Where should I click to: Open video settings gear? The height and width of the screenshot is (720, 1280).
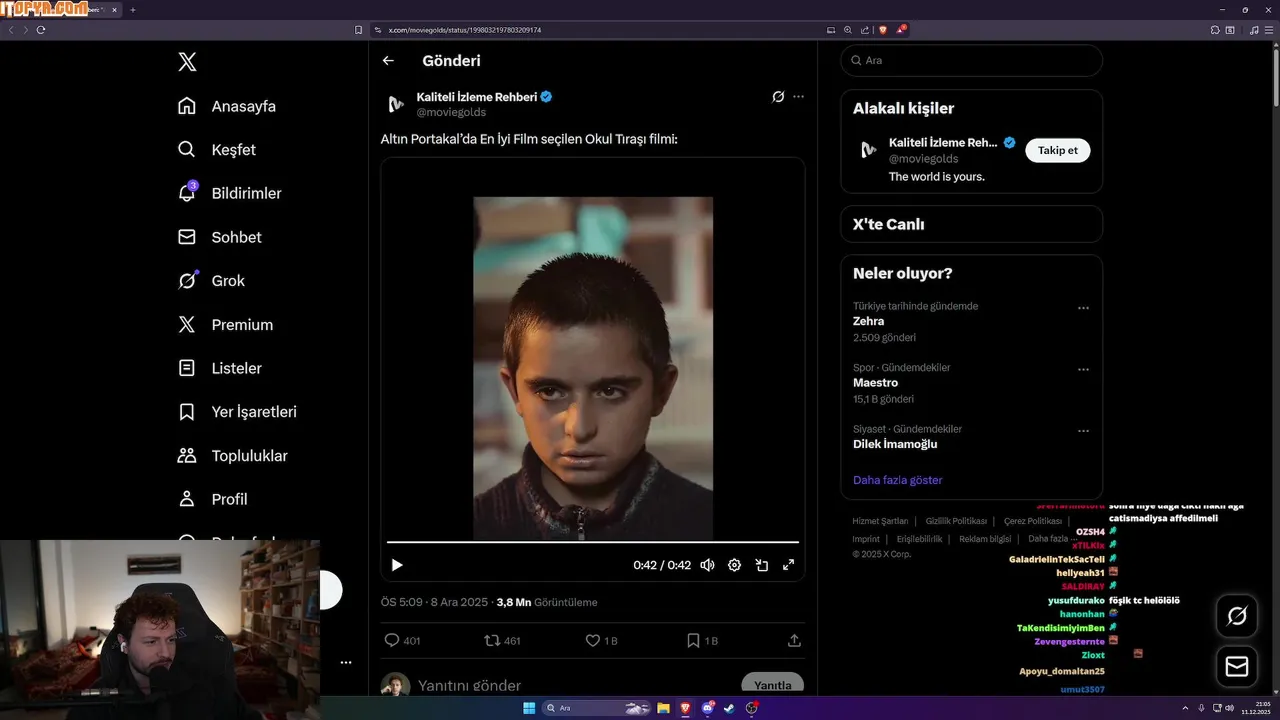(x=734, y=565)
